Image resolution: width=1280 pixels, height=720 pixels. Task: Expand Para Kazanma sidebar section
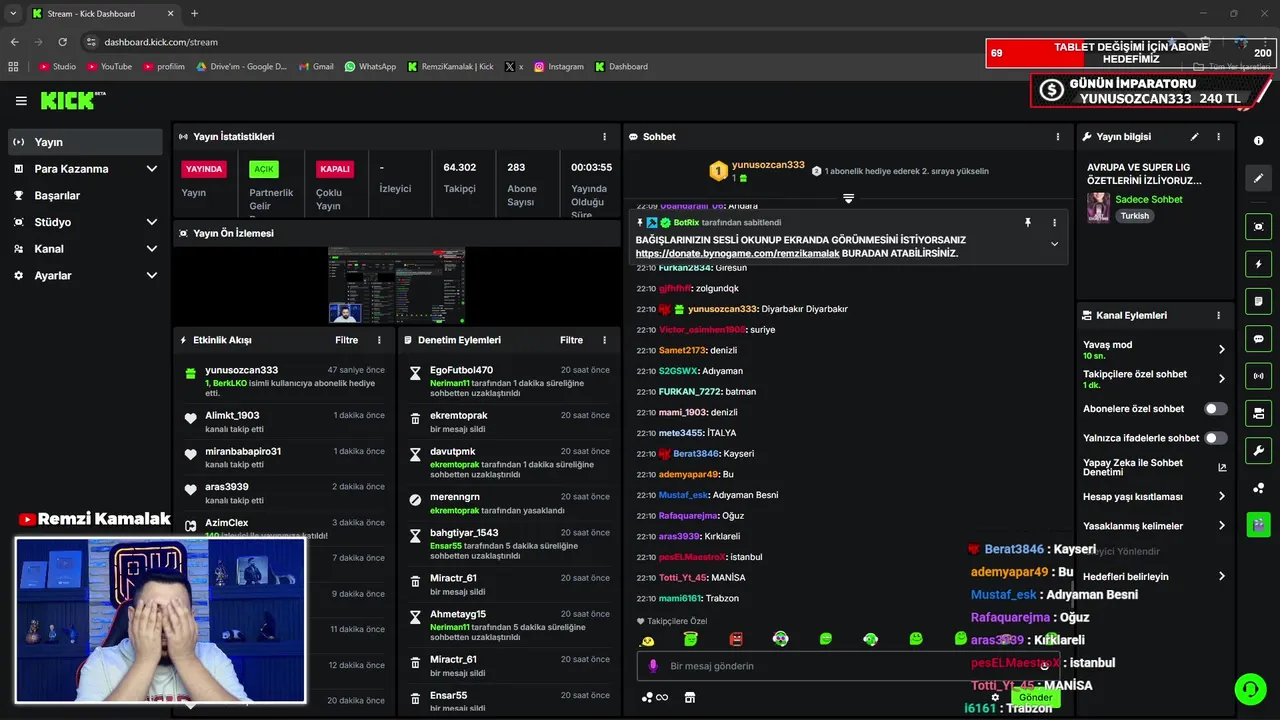point(152,169)
